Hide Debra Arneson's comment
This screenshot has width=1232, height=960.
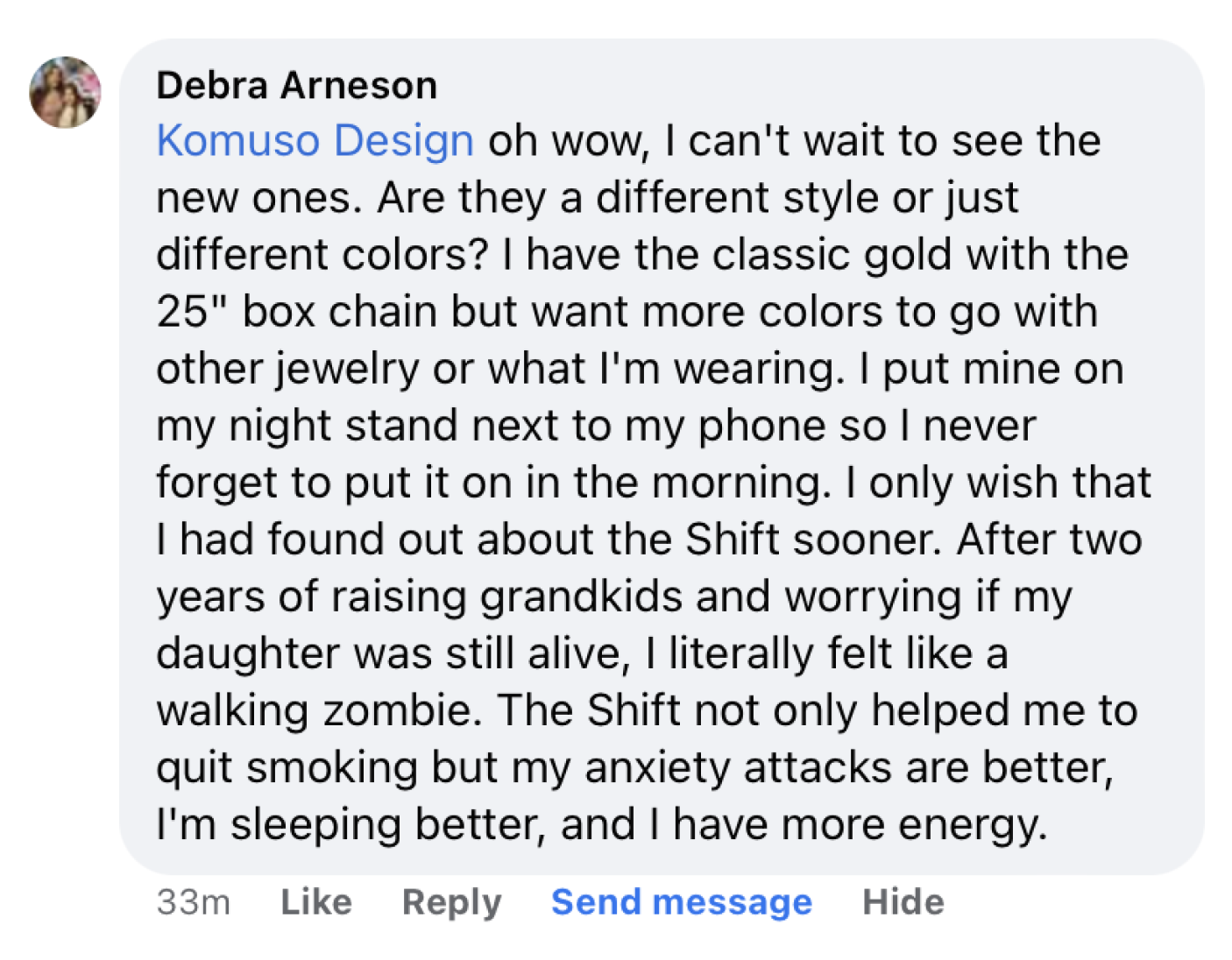pyautogui.click(x=903, y=901)
